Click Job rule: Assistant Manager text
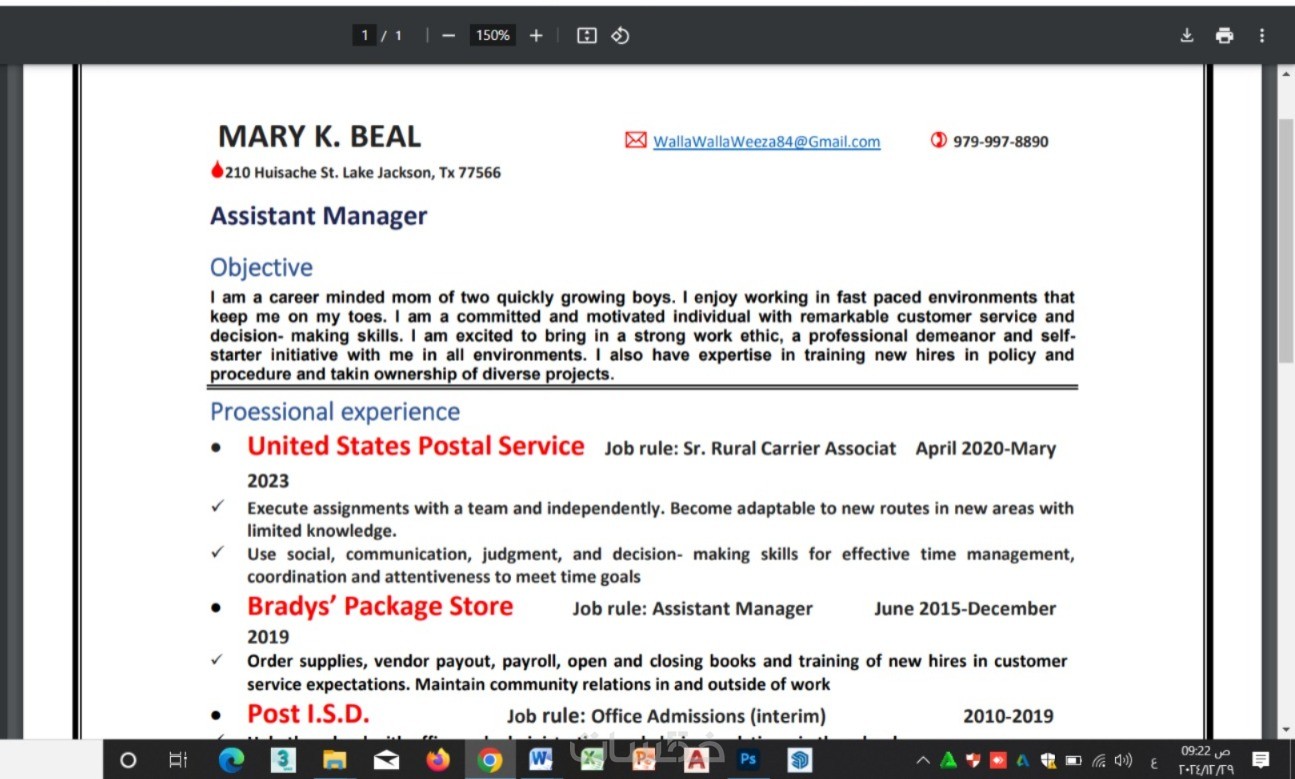1295x779 pixels. 692,609
